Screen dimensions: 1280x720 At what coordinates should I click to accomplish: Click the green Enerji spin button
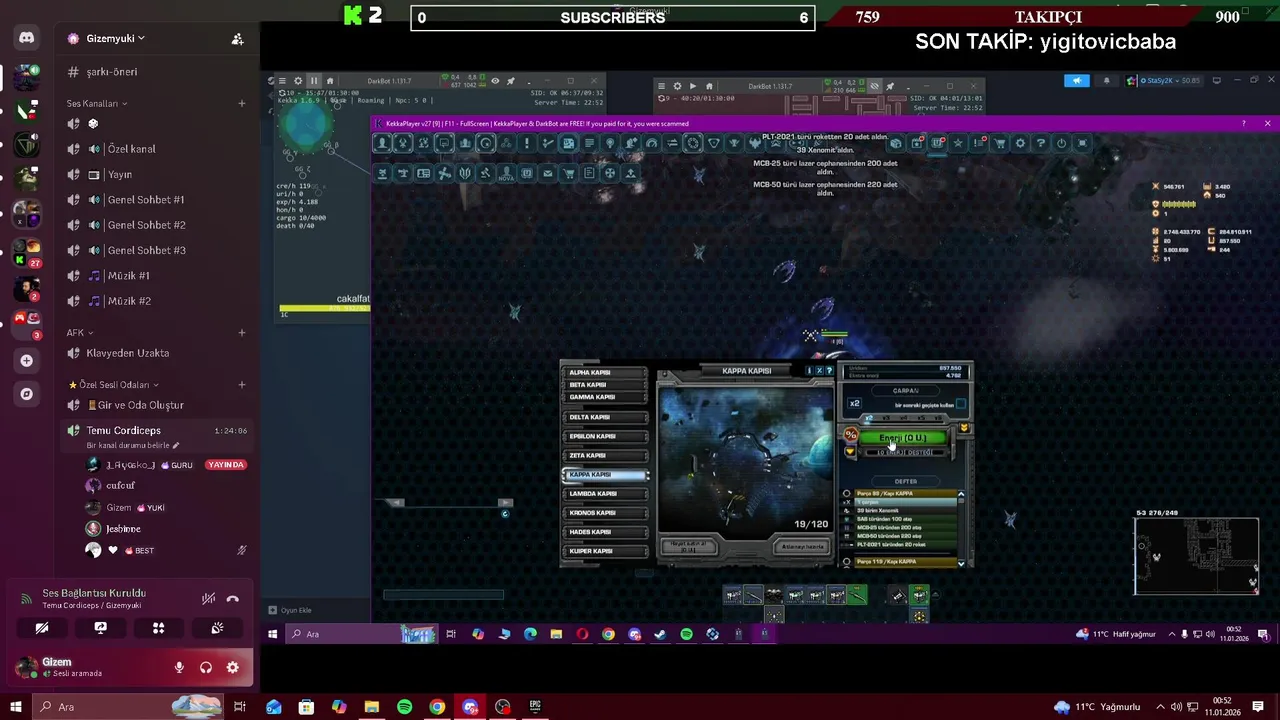pos(902,438)
